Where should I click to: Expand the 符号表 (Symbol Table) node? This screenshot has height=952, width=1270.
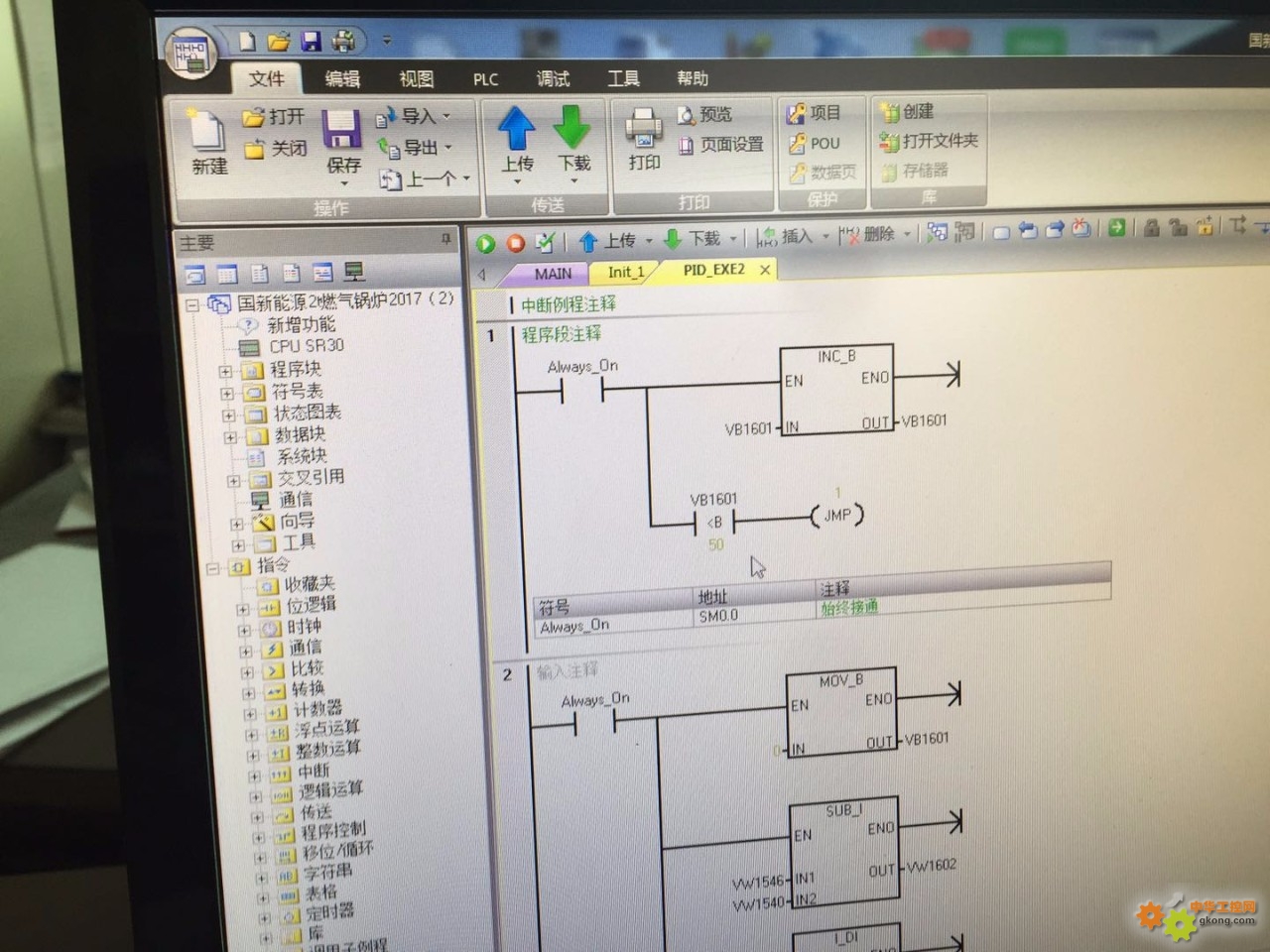227,394
